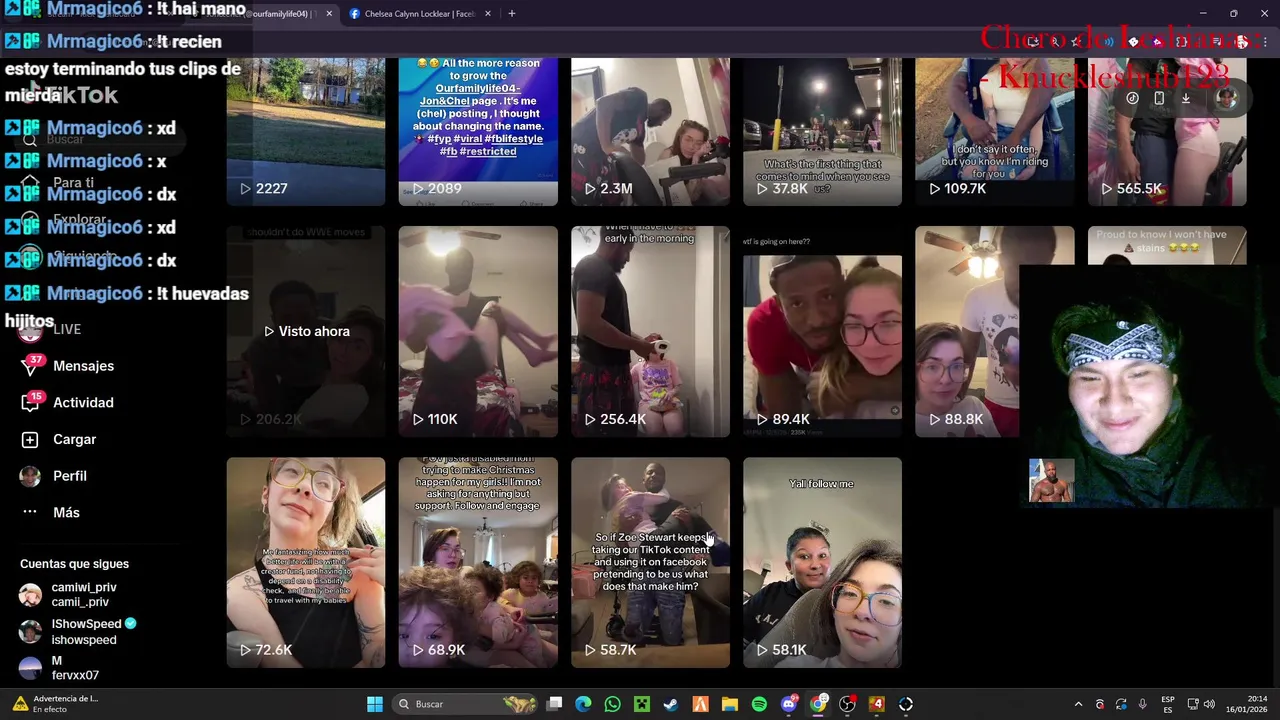The width and height of the screenshot is (1280, 720).
Task: Open File Explorer from taskbar
Action: [730, 704]
